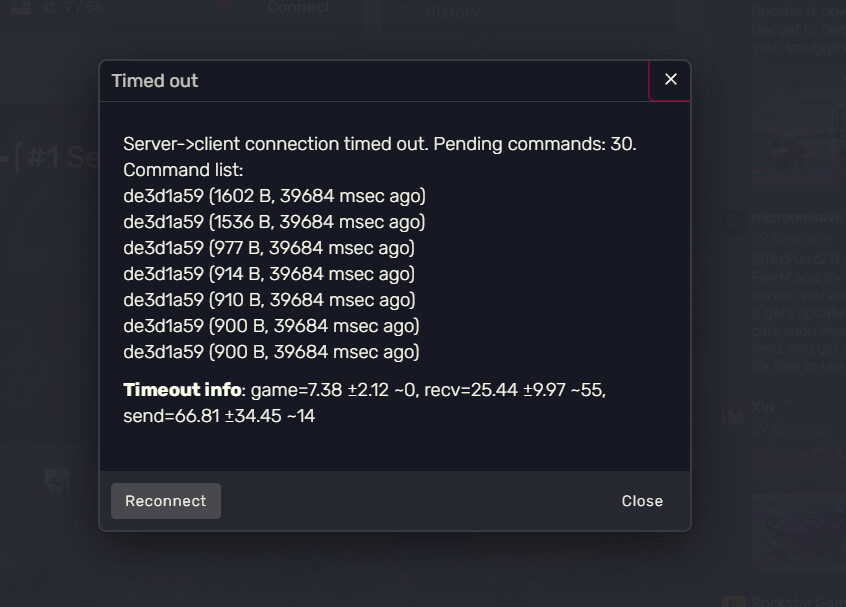Click the dimmed Connect button behind dialog
Viewport: 846px width, 607px height.
298,8
